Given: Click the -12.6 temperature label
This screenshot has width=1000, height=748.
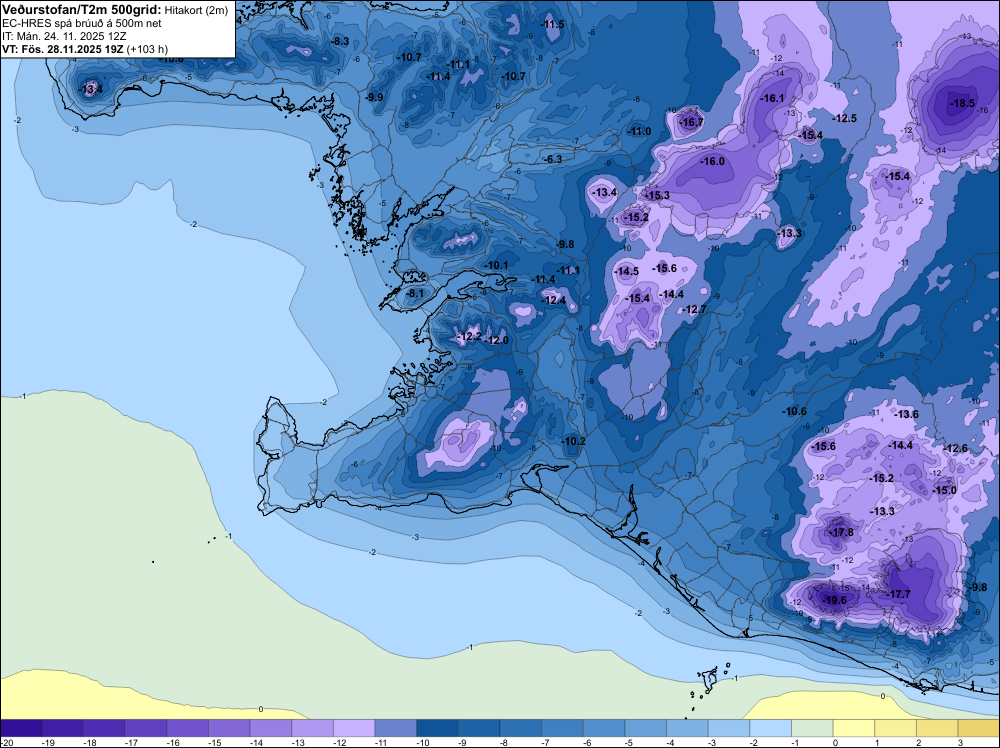Looking at the screenshot, I should (x=955, y=448).
